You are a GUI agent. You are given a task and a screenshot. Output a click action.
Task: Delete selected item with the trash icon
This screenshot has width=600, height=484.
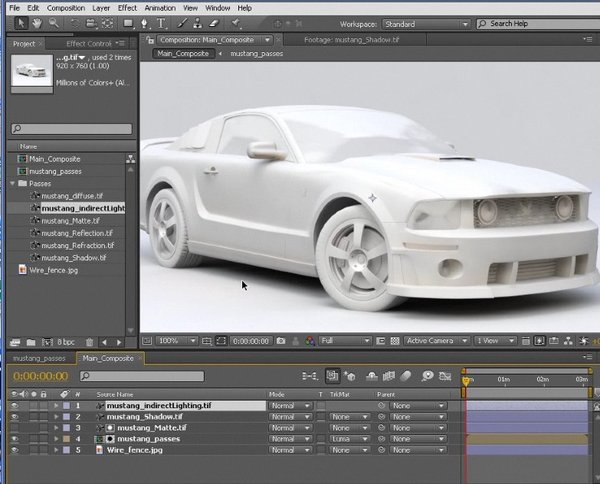90,343
